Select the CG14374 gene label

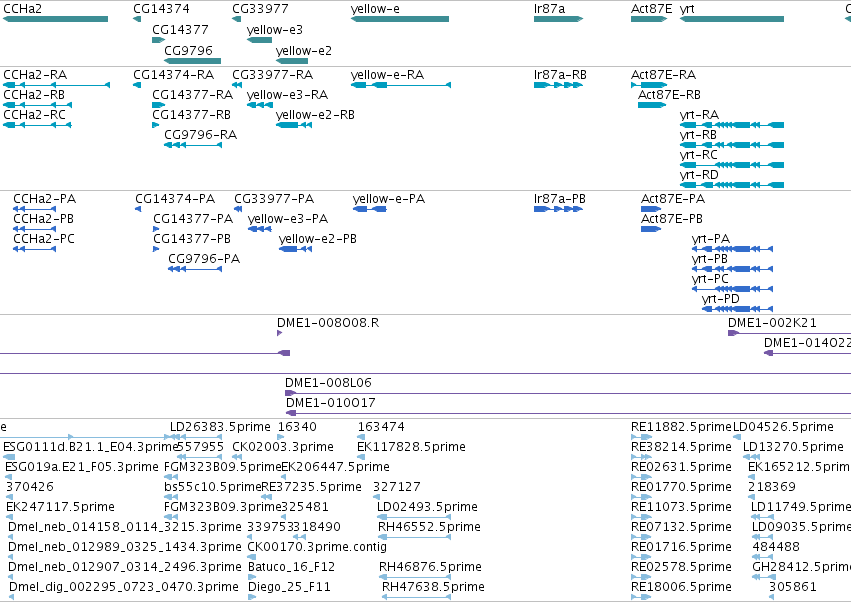[161, 9]
